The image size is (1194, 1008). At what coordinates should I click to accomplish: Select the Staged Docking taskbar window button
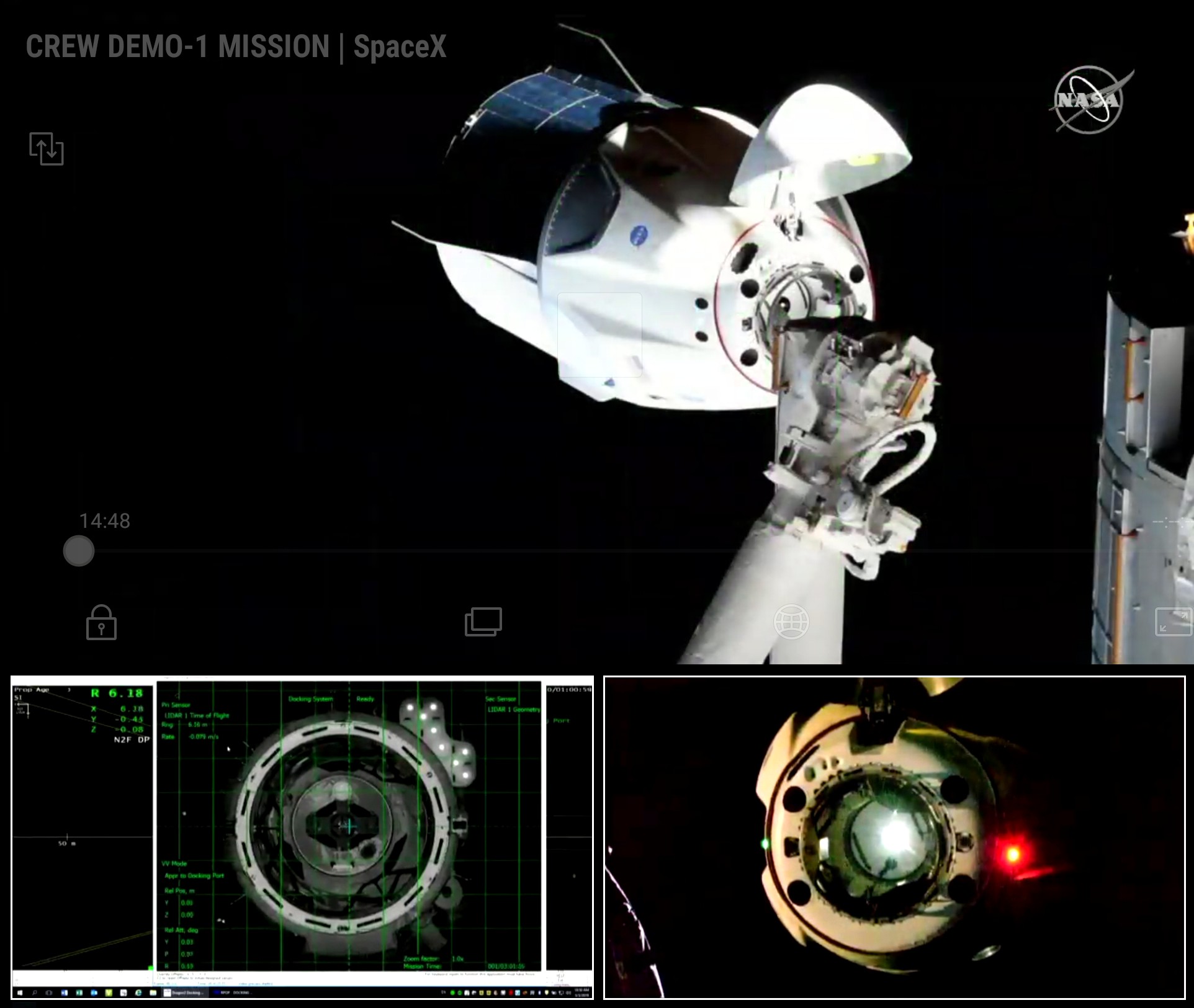point(185,992)
